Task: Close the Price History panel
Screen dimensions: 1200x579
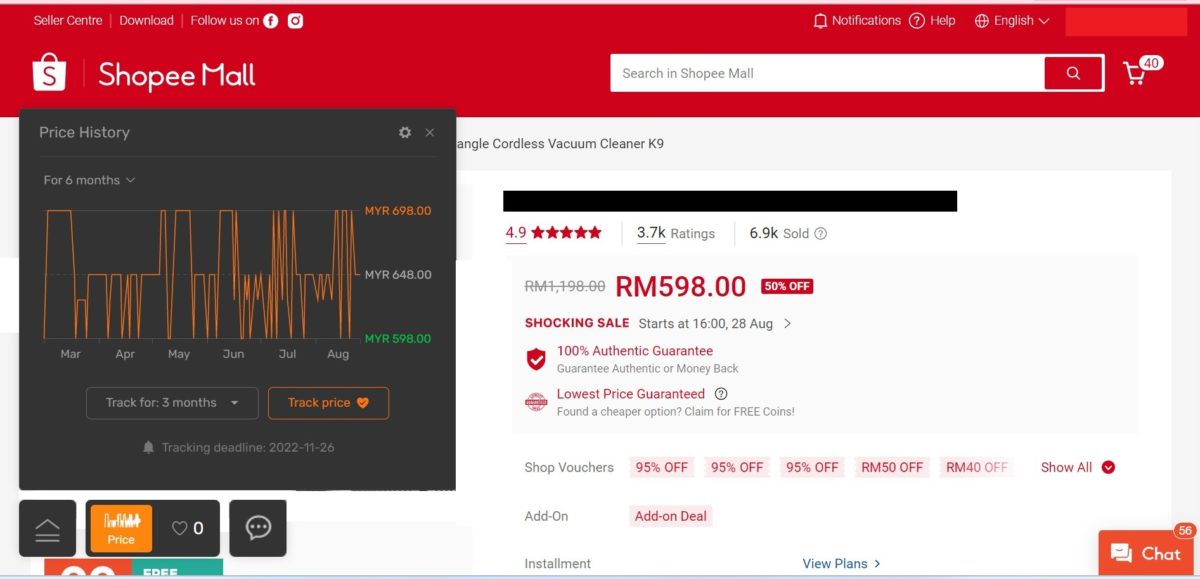Action: (430, 132)
